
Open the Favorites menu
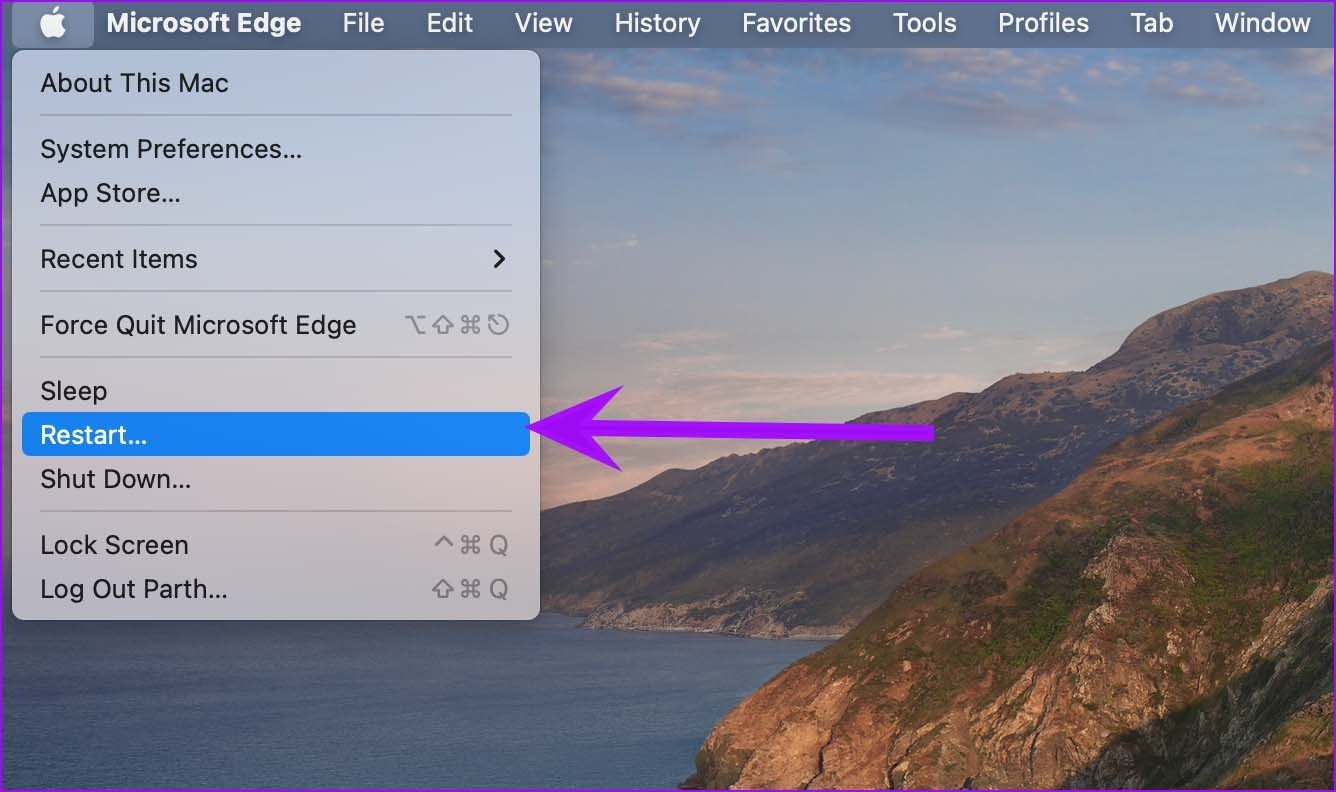point(796,23)
